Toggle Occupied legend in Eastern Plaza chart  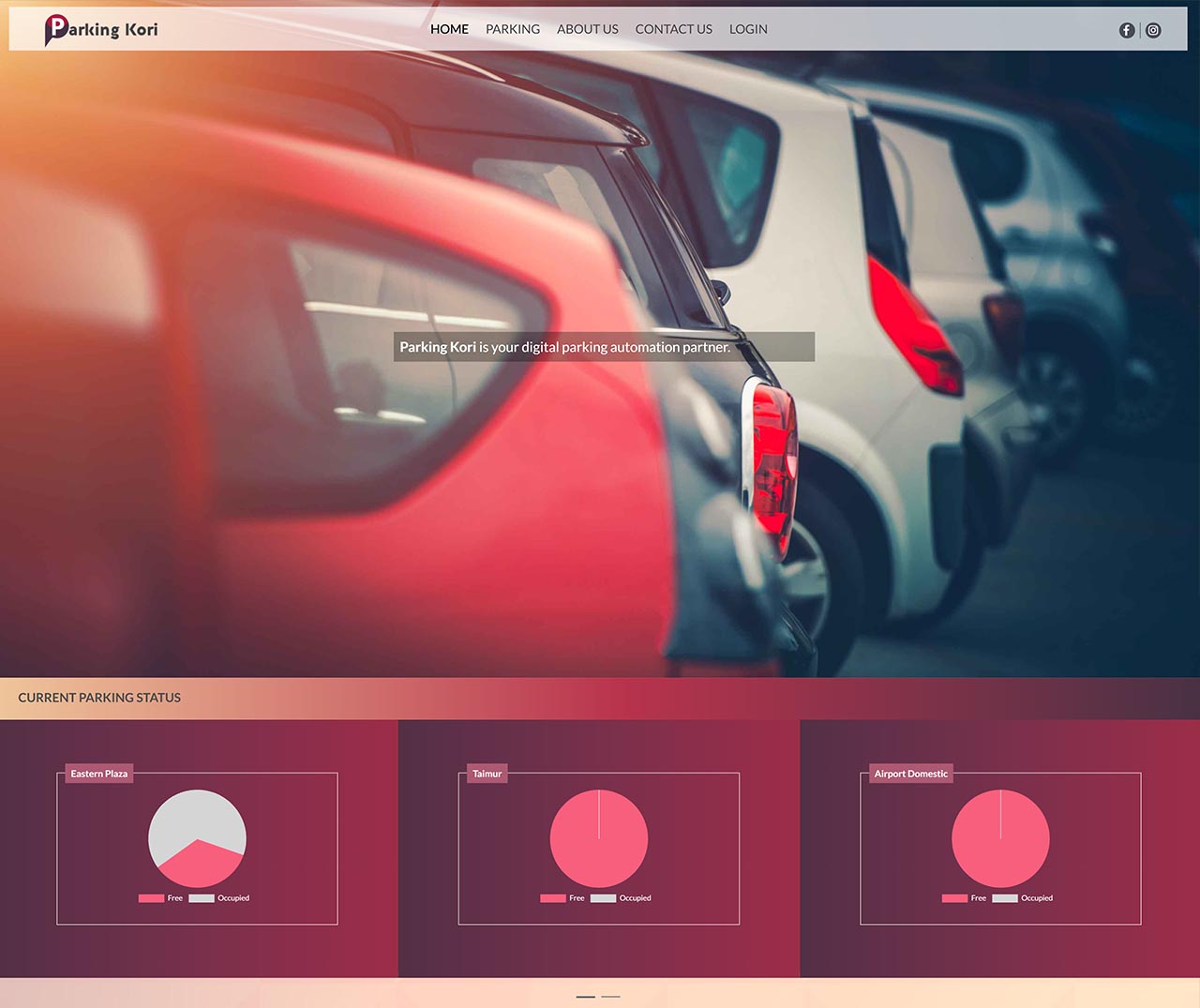(x=220, y=898)
